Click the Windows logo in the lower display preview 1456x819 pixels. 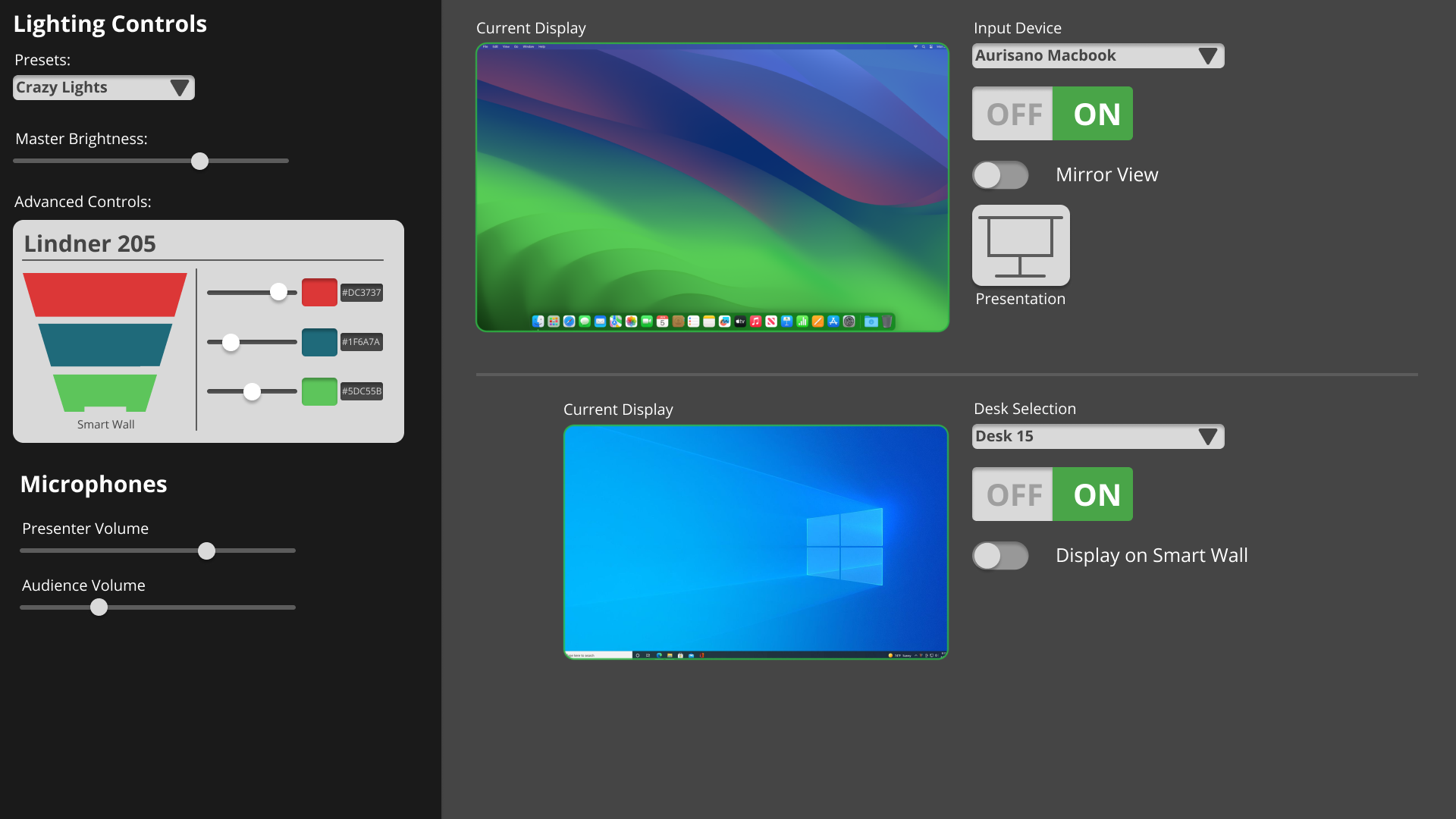click(x=845, y=547)
